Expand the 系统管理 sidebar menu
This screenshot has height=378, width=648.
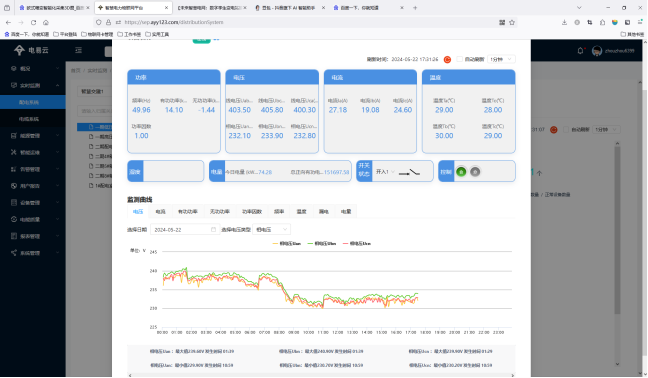coord(33,253)
